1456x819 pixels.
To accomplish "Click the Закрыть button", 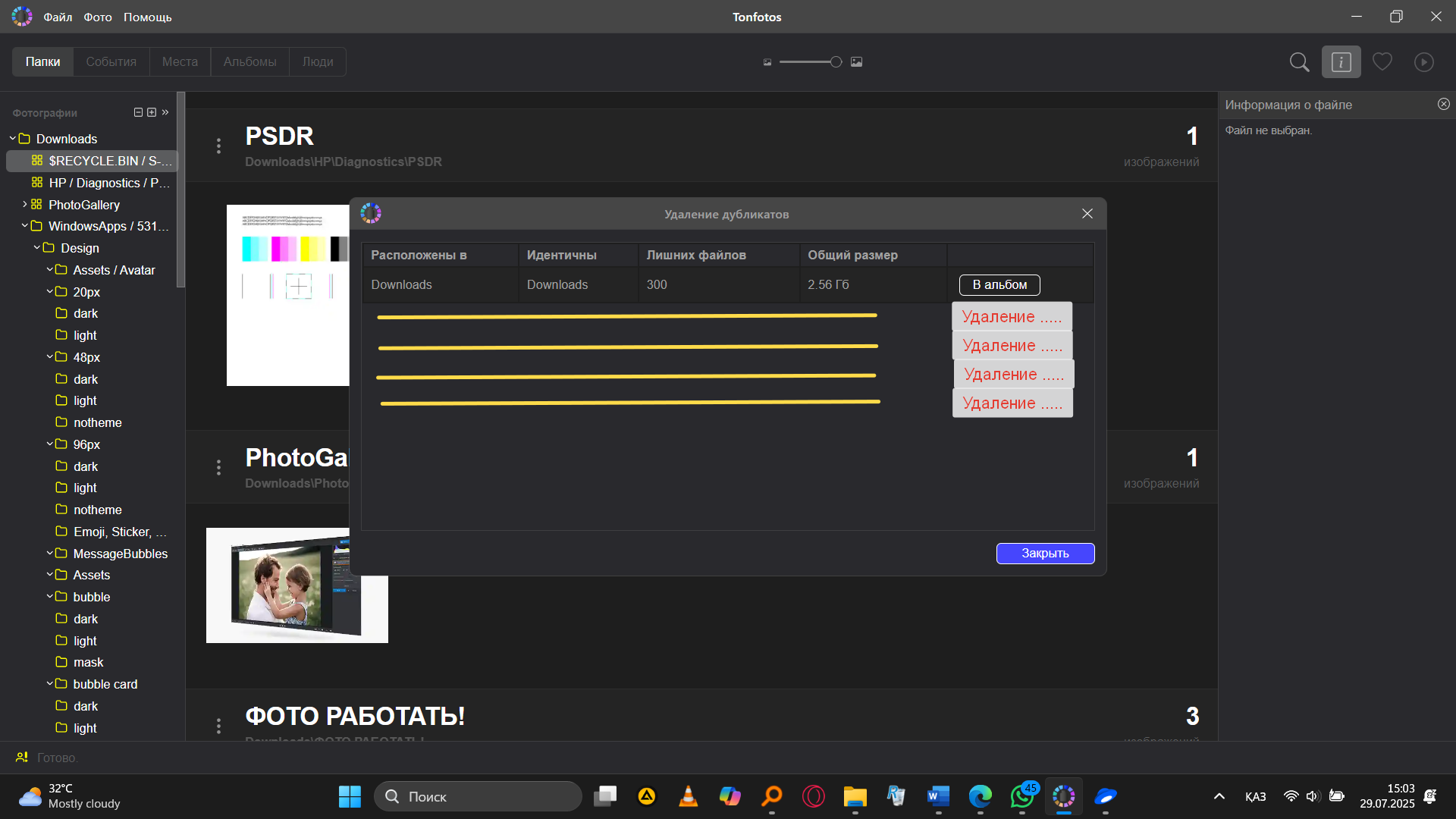I will coord(1045,554).
